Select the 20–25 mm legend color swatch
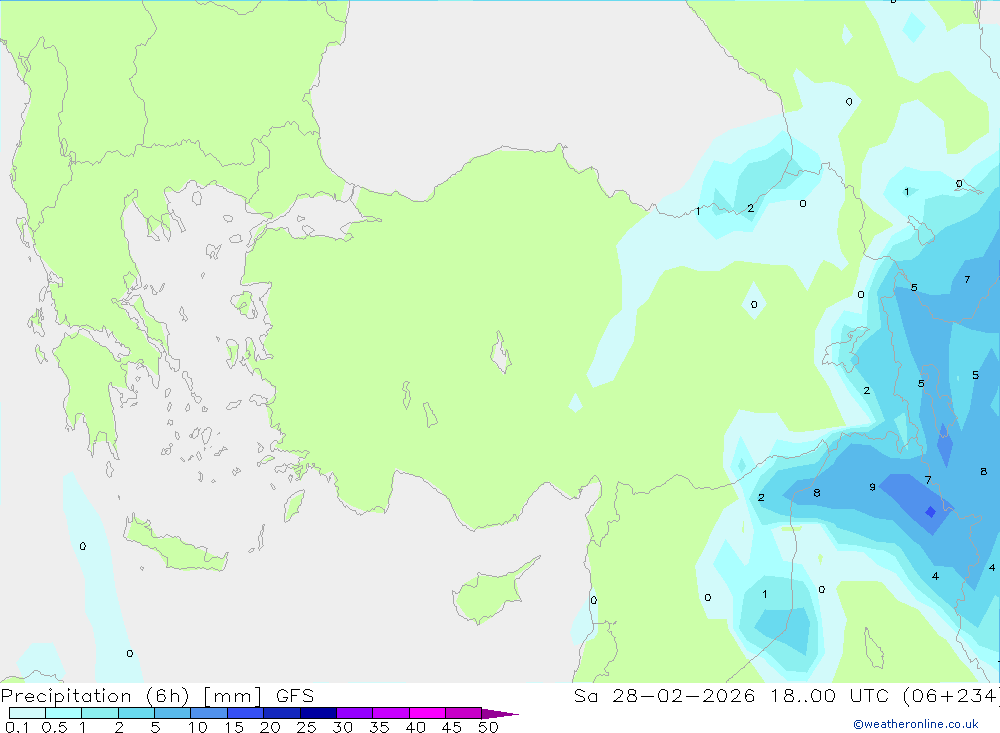The width and height of the screenshot is (1000, 733). 282,713
